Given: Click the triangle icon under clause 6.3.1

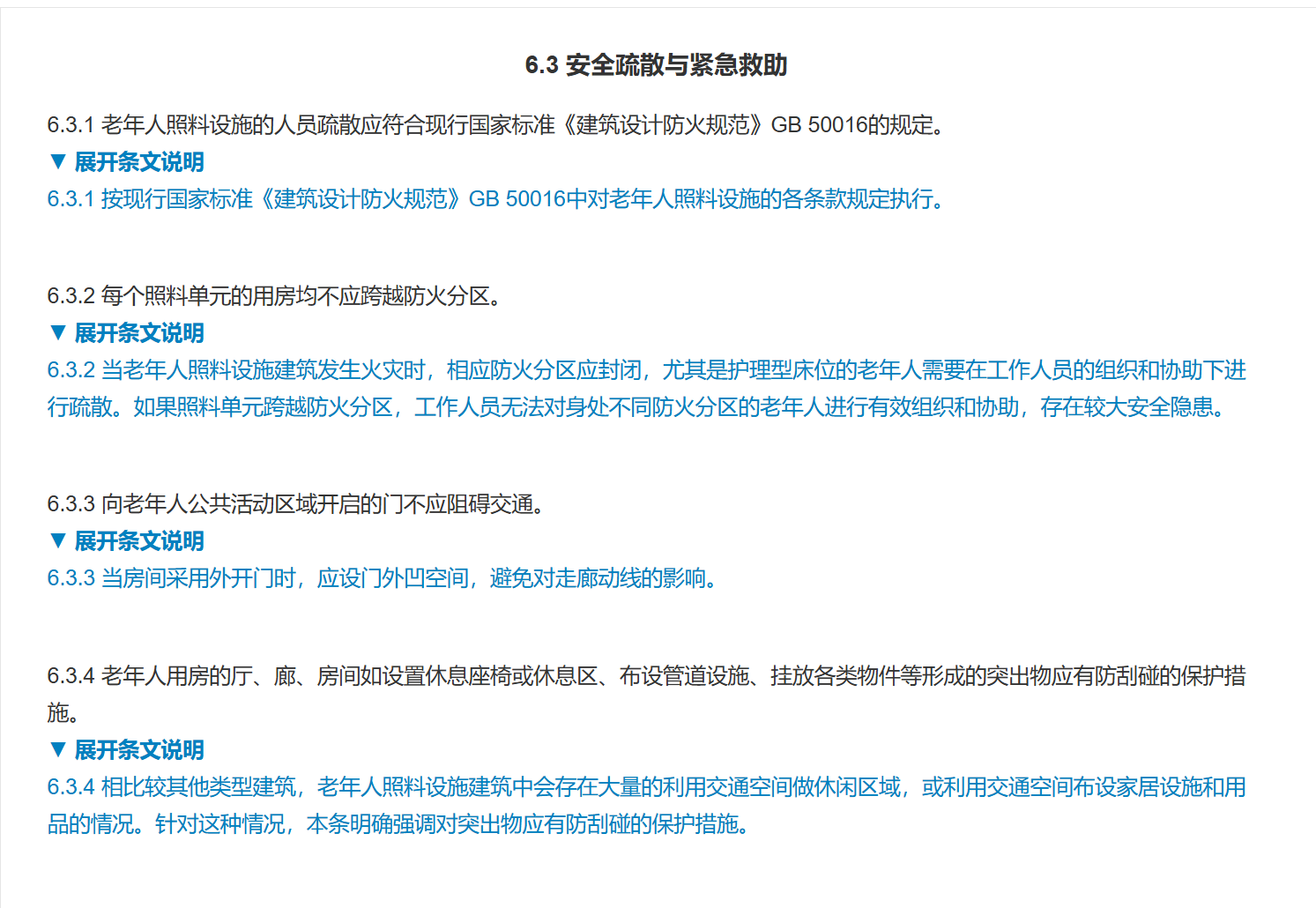Looking at the screenshot, I should [58, 161].
